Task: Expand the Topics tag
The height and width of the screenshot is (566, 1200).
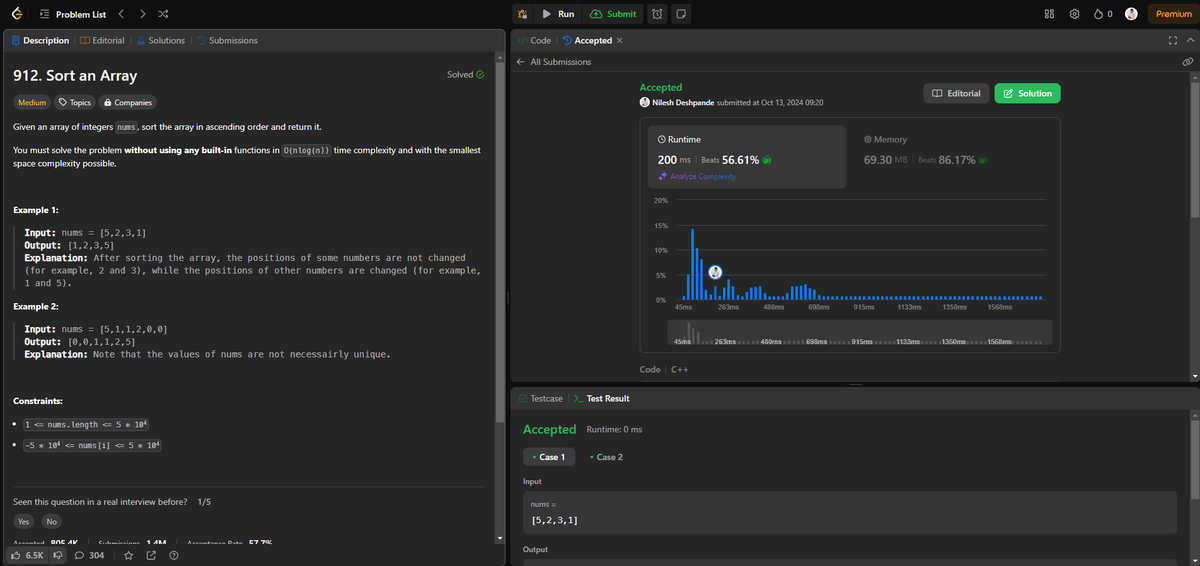Action: pos(74,102)
